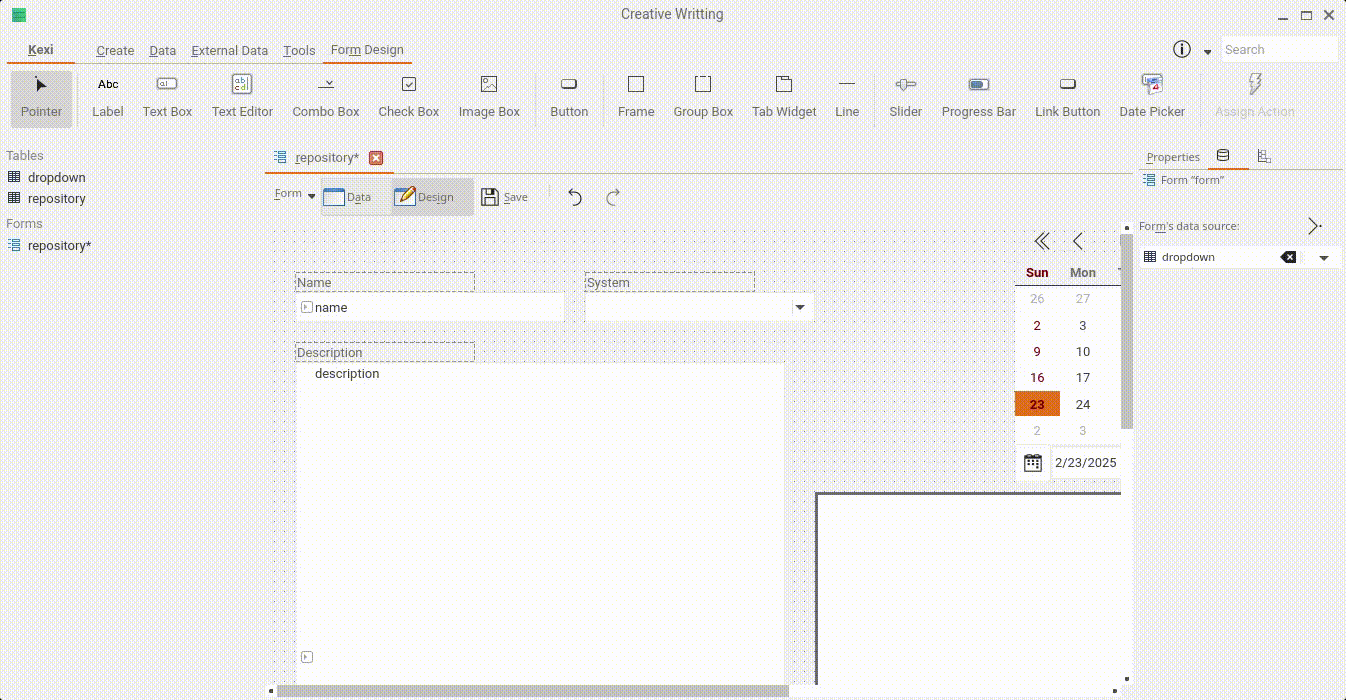
Task: Open the calendar popup icon button
Action: (1033, 462)
